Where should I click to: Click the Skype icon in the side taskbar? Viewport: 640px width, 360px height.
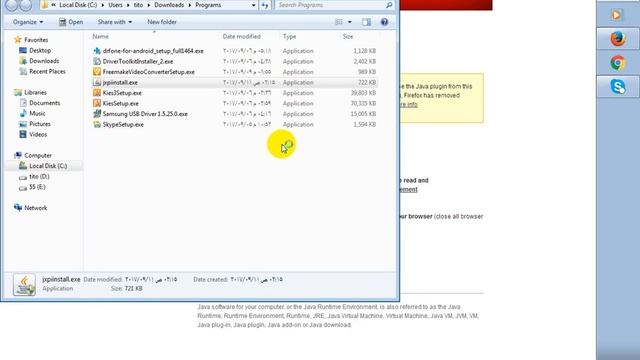[x=618, y=87]
